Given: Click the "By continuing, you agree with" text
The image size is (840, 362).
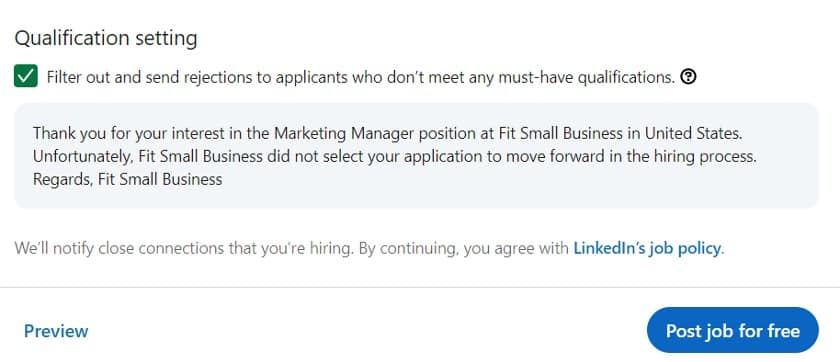Looking at the screenshot, I should pyautogui.click(x=463, y=248).
